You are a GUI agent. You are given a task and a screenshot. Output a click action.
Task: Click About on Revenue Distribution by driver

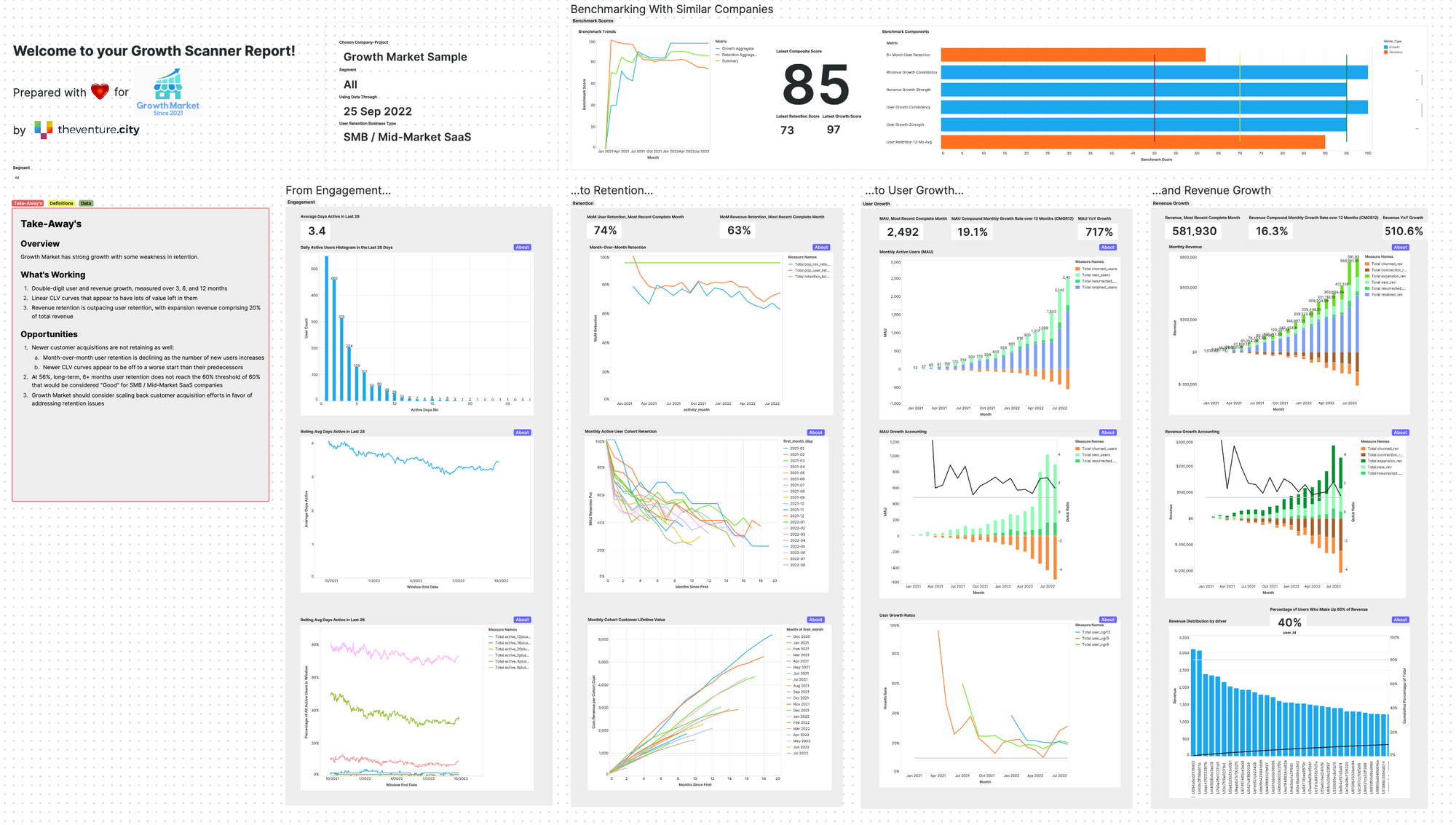[x=1400, y=620]
